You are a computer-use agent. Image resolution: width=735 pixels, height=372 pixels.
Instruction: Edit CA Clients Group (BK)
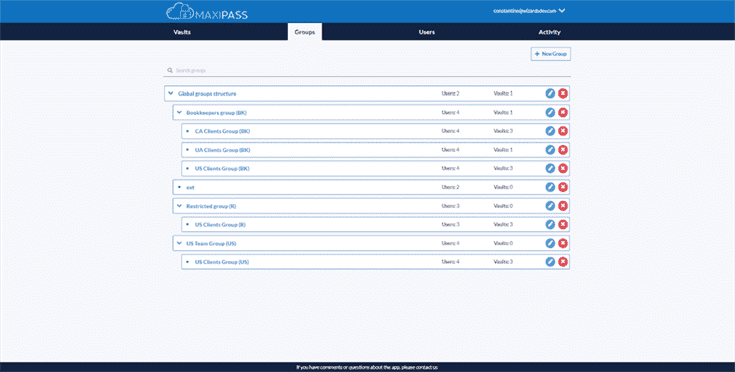(550, 131)
